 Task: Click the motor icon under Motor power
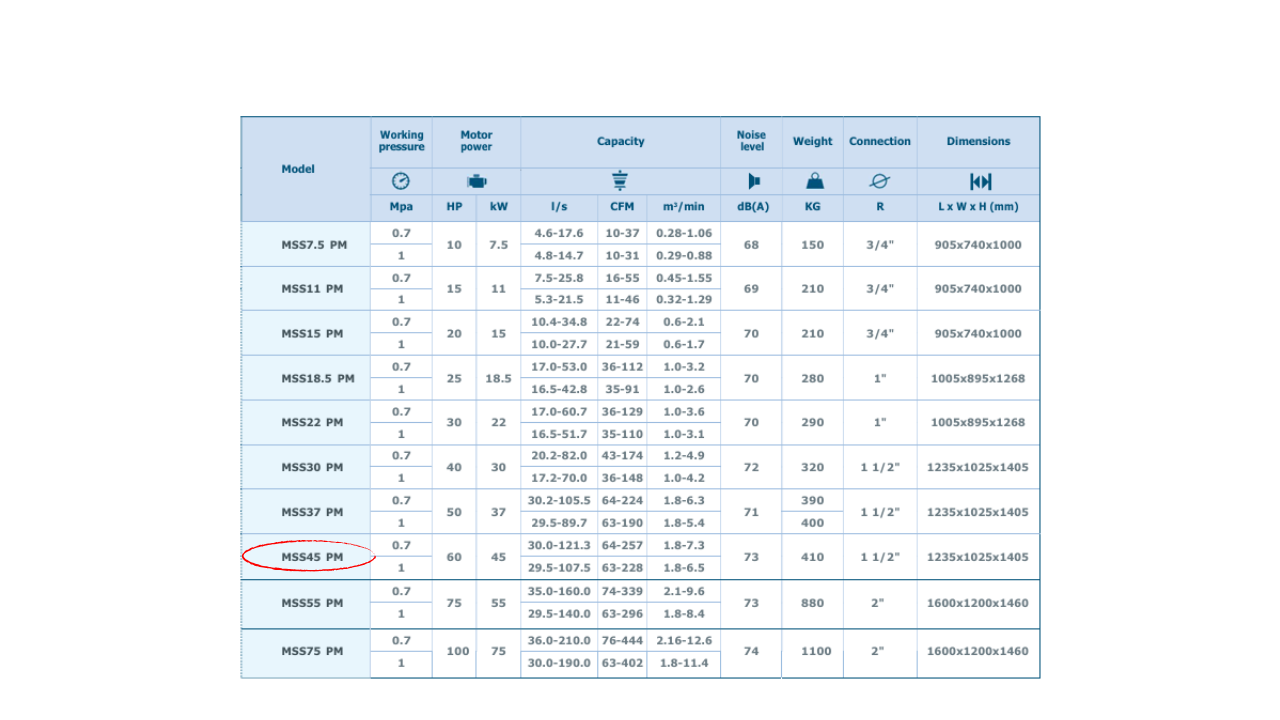pos(476,182)
